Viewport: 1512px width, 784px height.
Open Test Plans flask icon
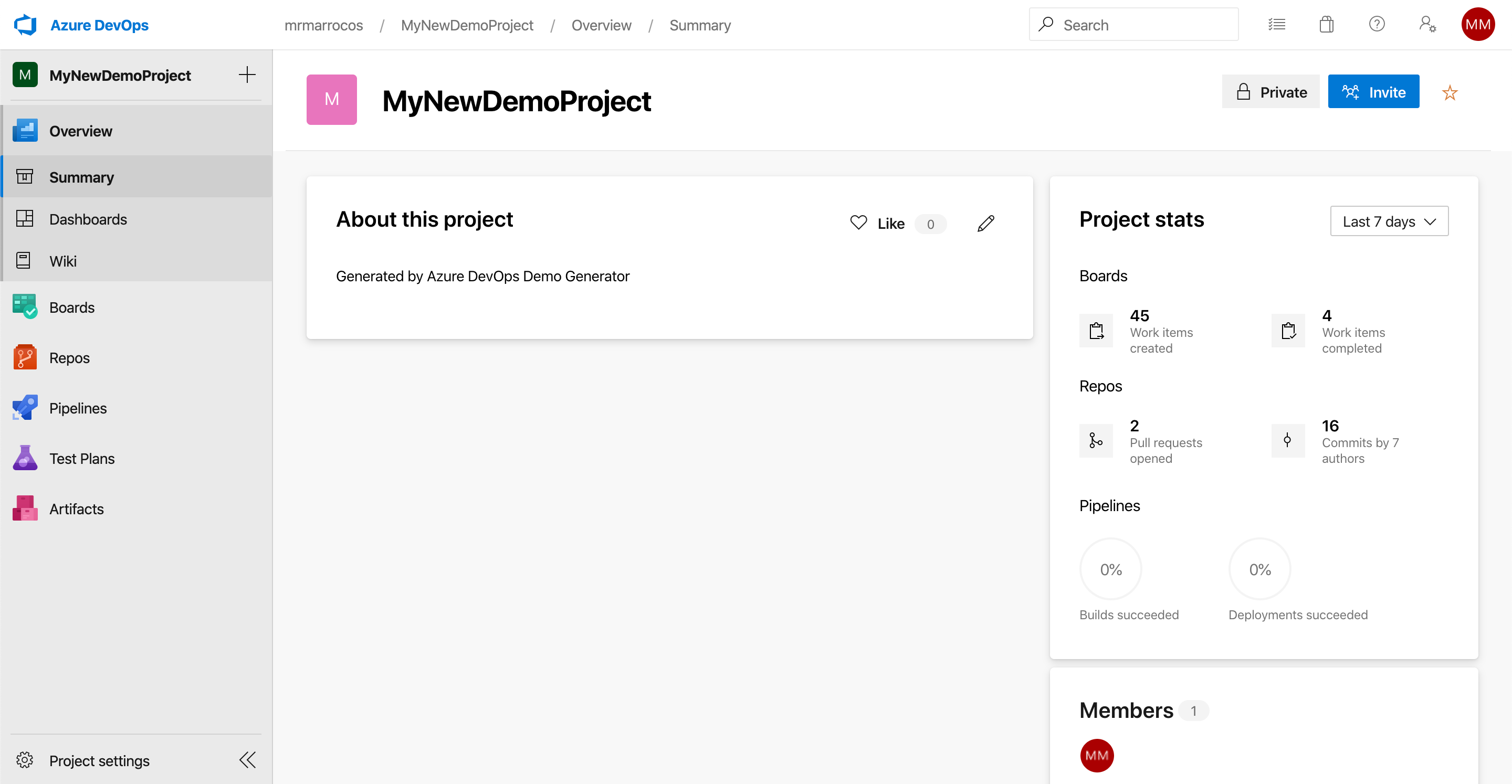coord(25,458)
